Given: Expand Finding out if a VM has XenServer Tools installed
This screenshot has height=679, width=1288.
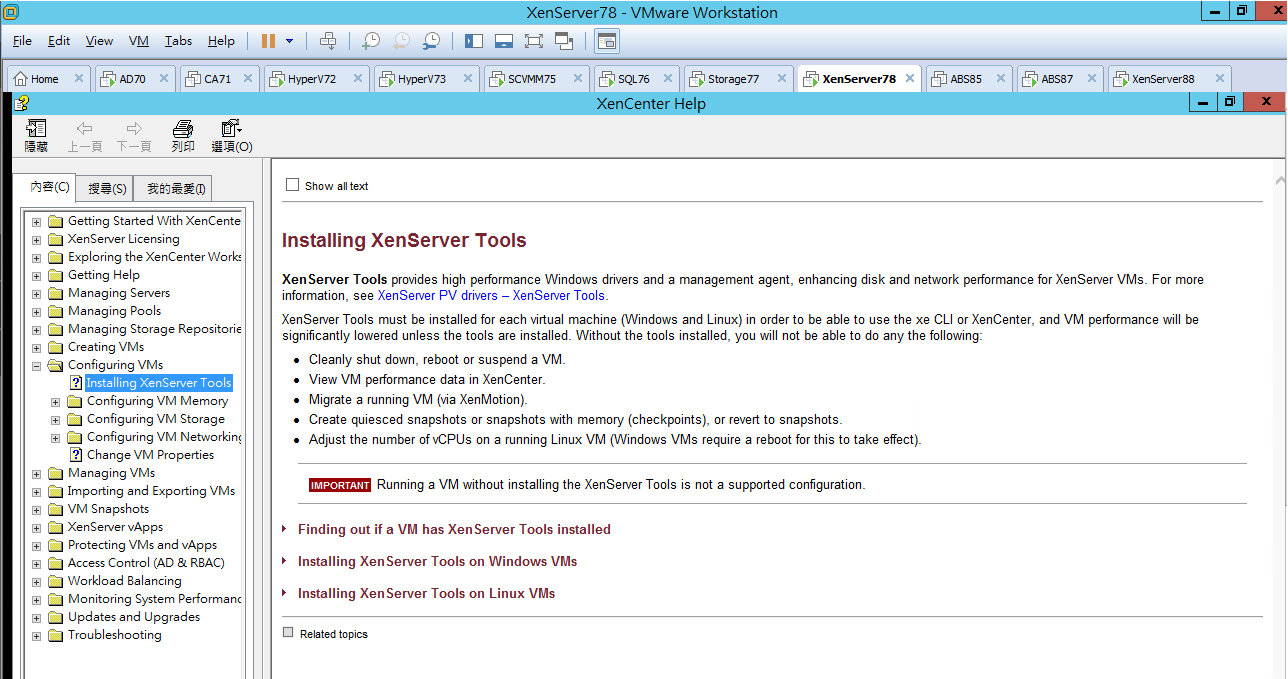Looking at the screenshot, I should pos(454,529).
